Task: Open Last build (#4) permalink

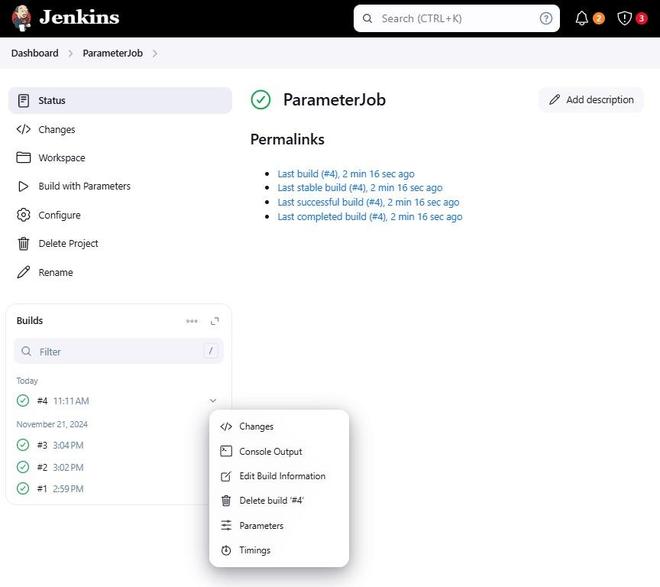Action: (346, 174)
